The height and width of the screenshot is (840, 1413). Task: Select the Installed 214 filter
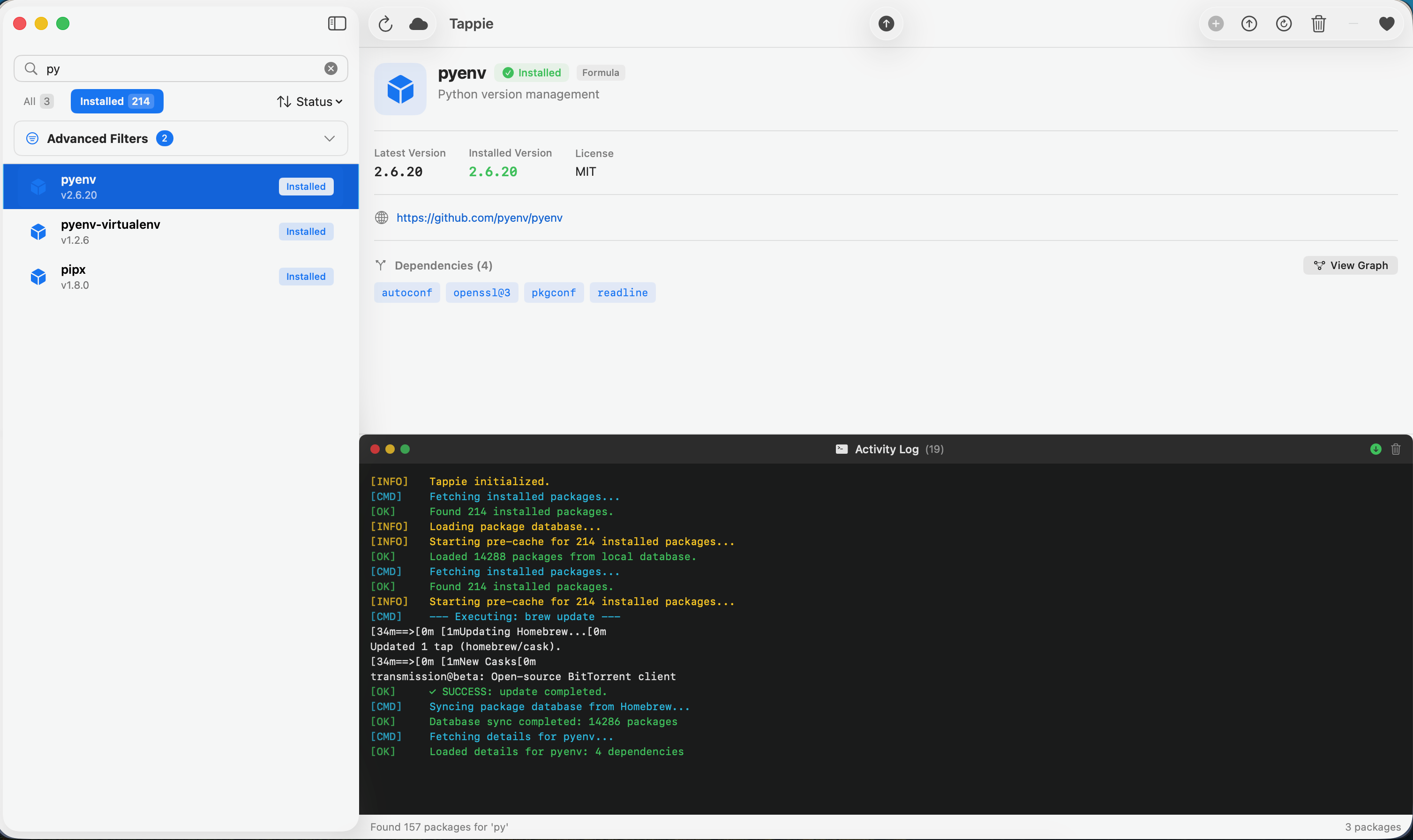(117, 101)
